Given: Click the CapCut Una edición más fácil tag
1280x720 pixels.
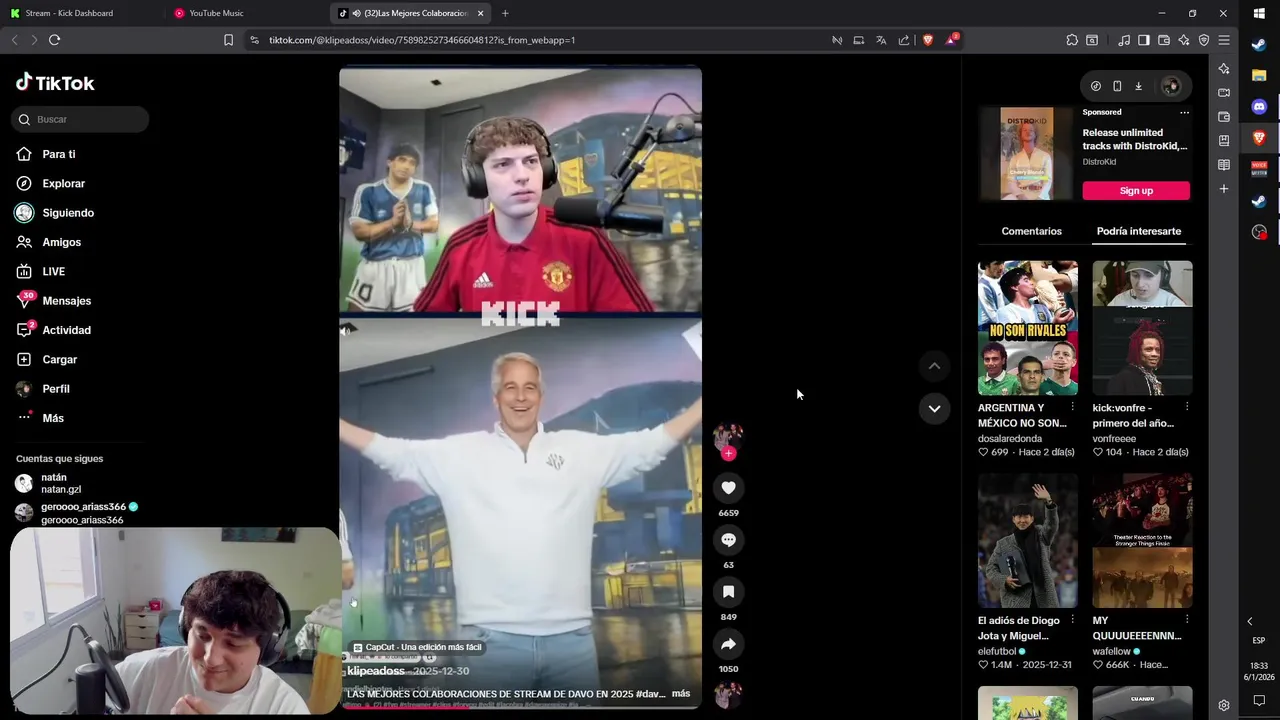Looking at the screenshot, I should tap(418, 647).
